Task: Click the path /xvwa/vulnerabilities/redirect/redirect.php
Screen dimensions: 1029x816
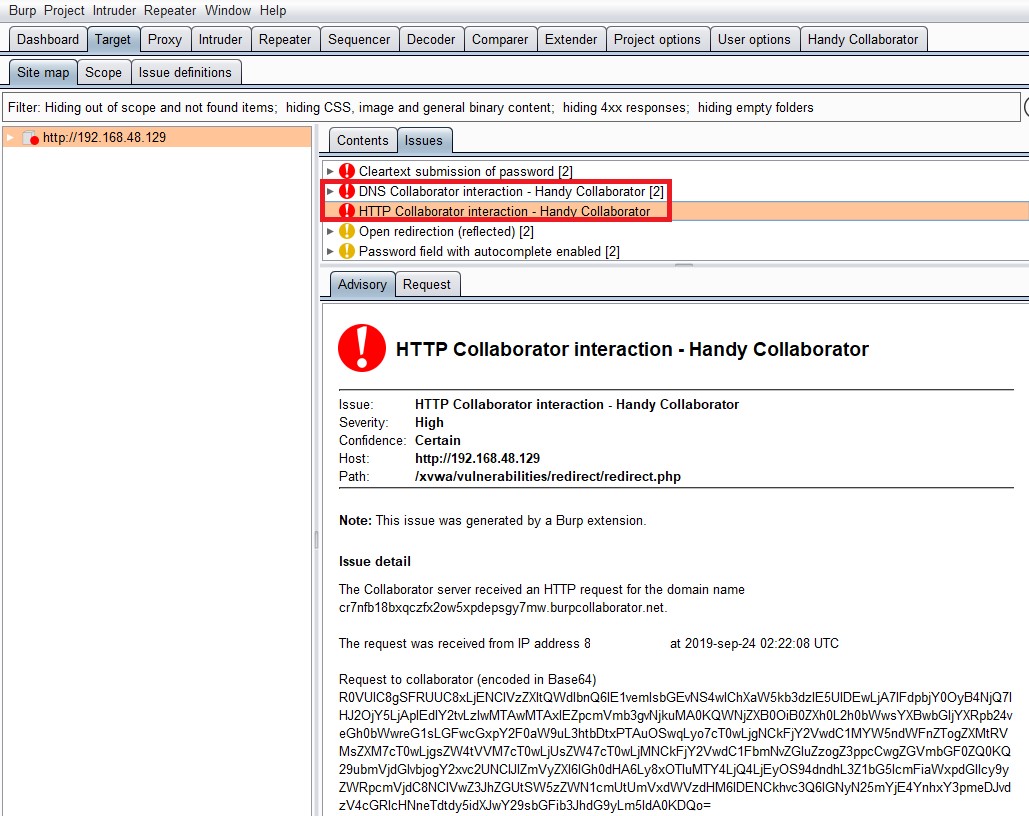Action: click(x=547, y=477)
